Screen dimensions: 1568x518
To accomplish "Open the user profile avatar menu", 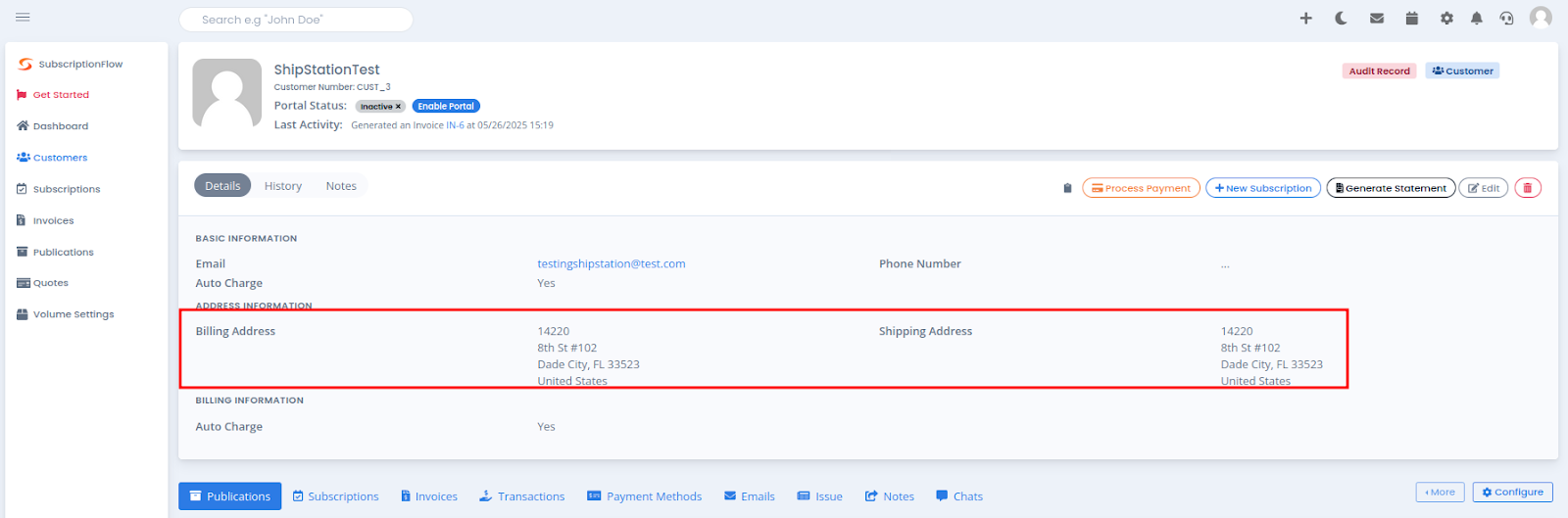I will (x=1541, y=18).
